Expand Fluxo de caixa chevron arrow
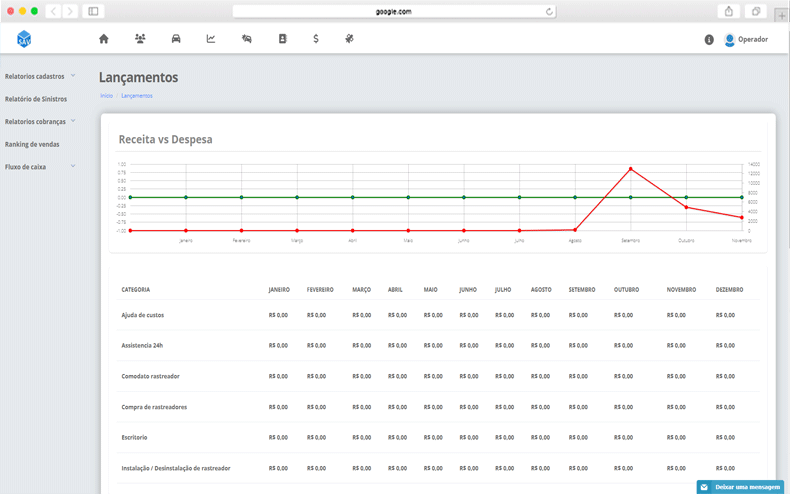 pos(73,166)
